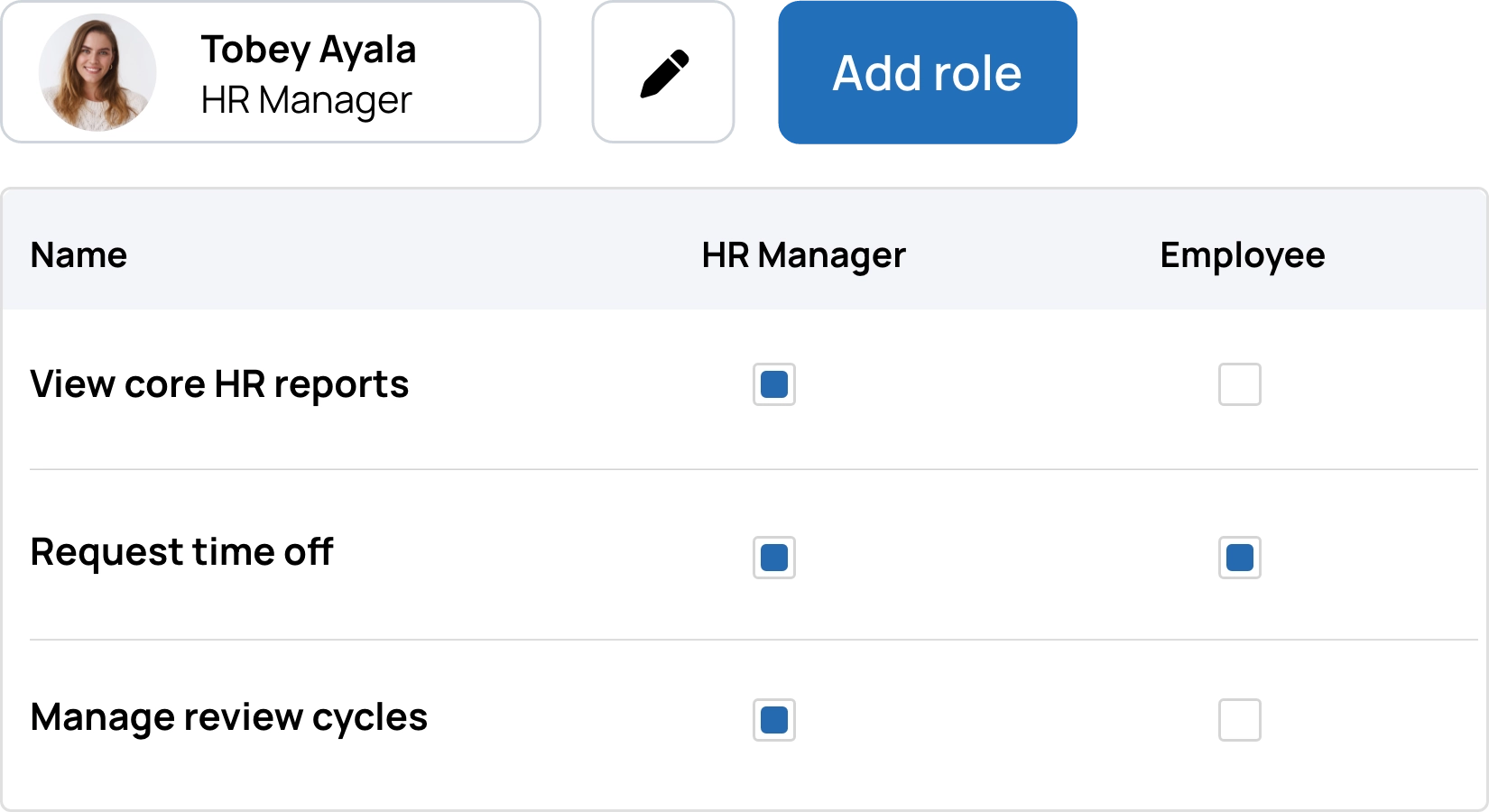Screen dimensions: 1489x812
Task: Select the Tobey Ayala name text
Action: [308, 50]
